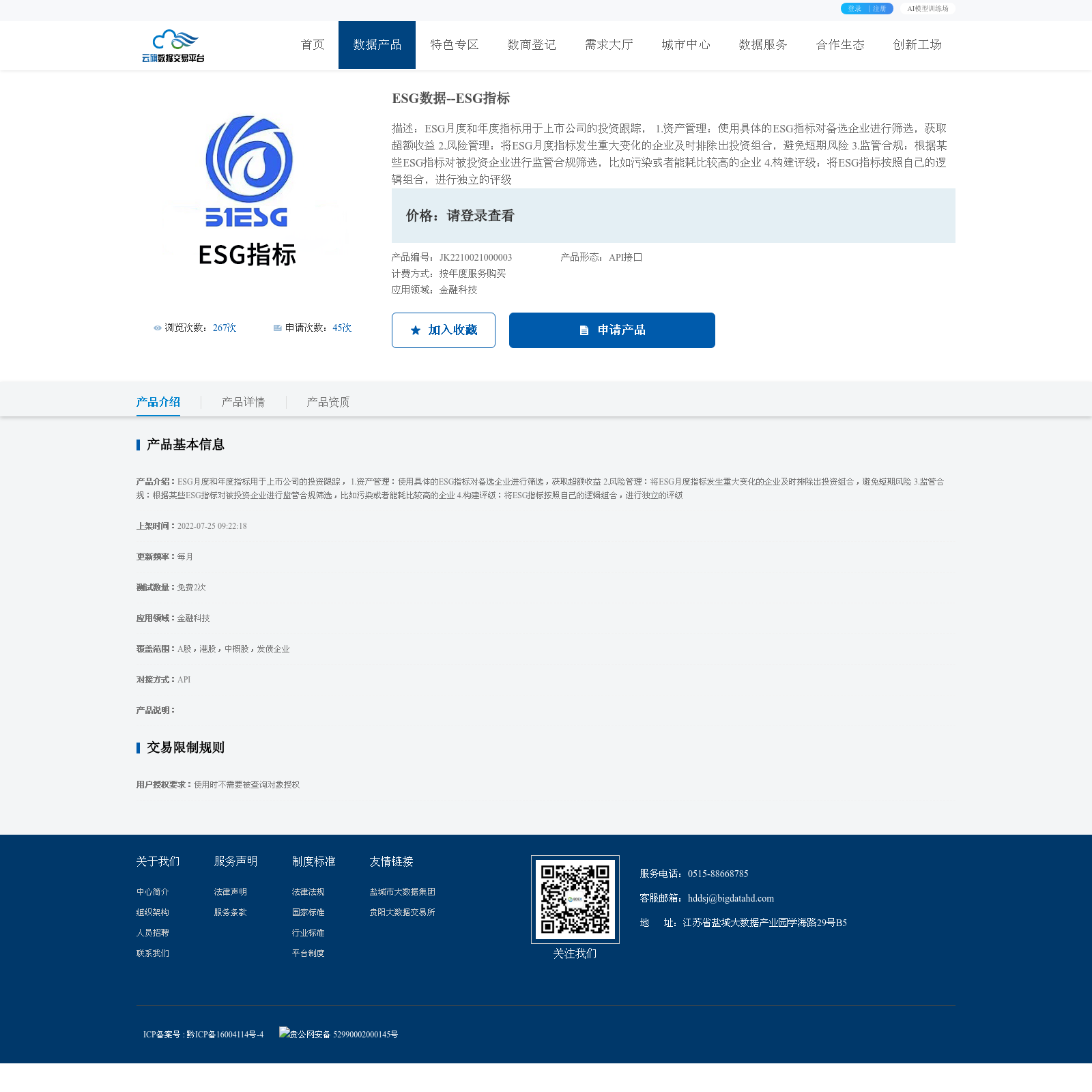Click the 51ESG product image

[x=249, y=190]
